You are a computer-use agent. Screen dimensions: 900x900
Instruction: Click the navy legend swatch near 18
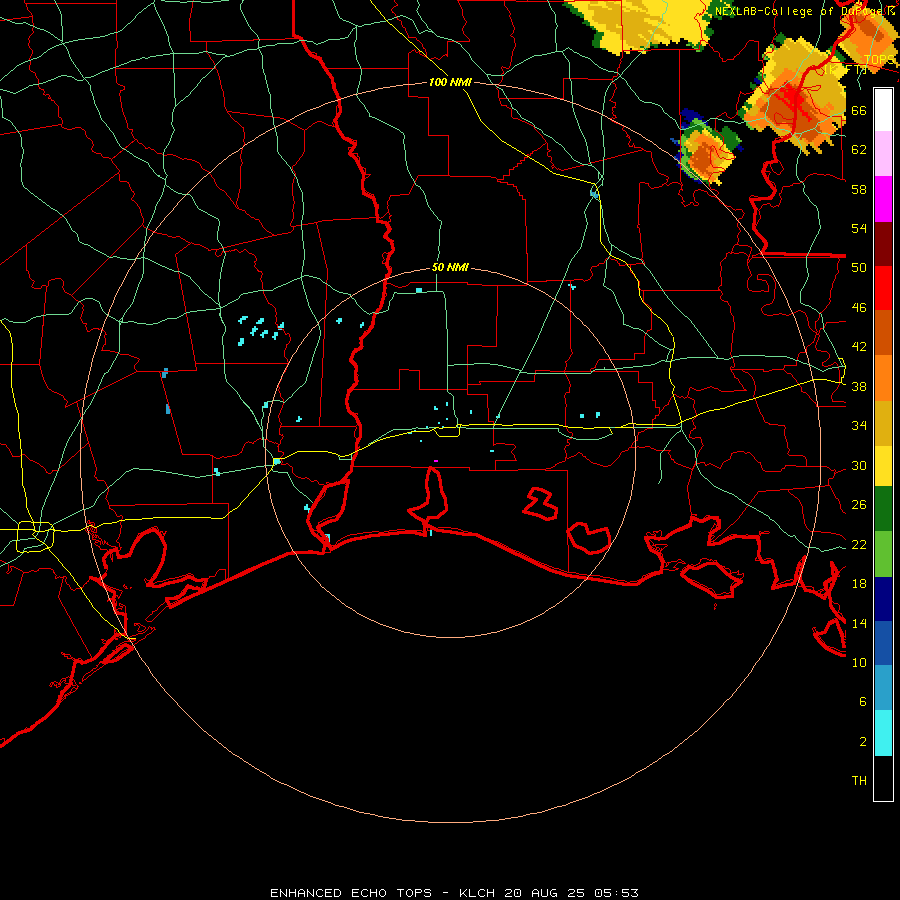(883, 599)
